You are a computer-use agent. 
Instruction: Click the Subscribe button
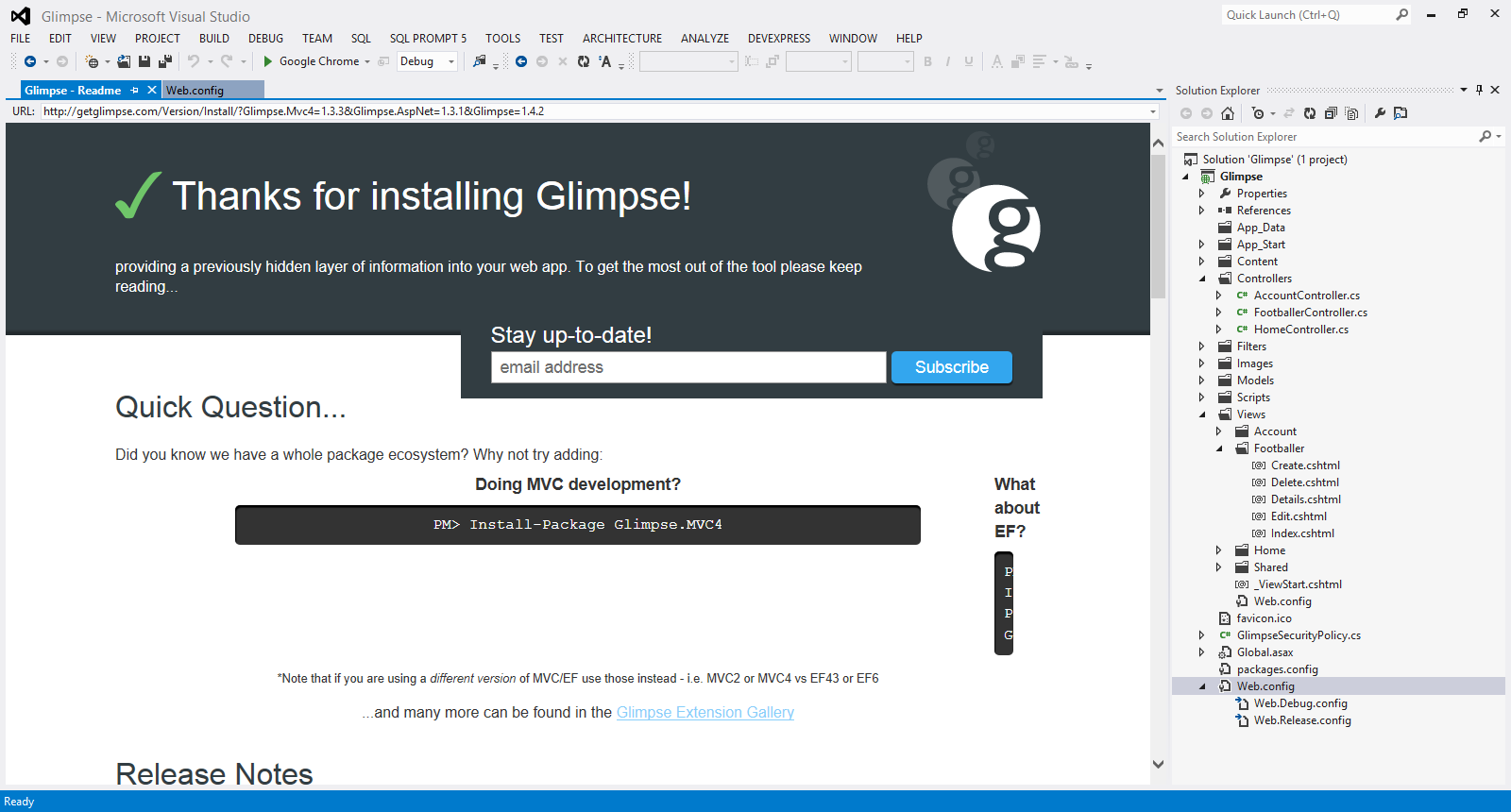952,367
